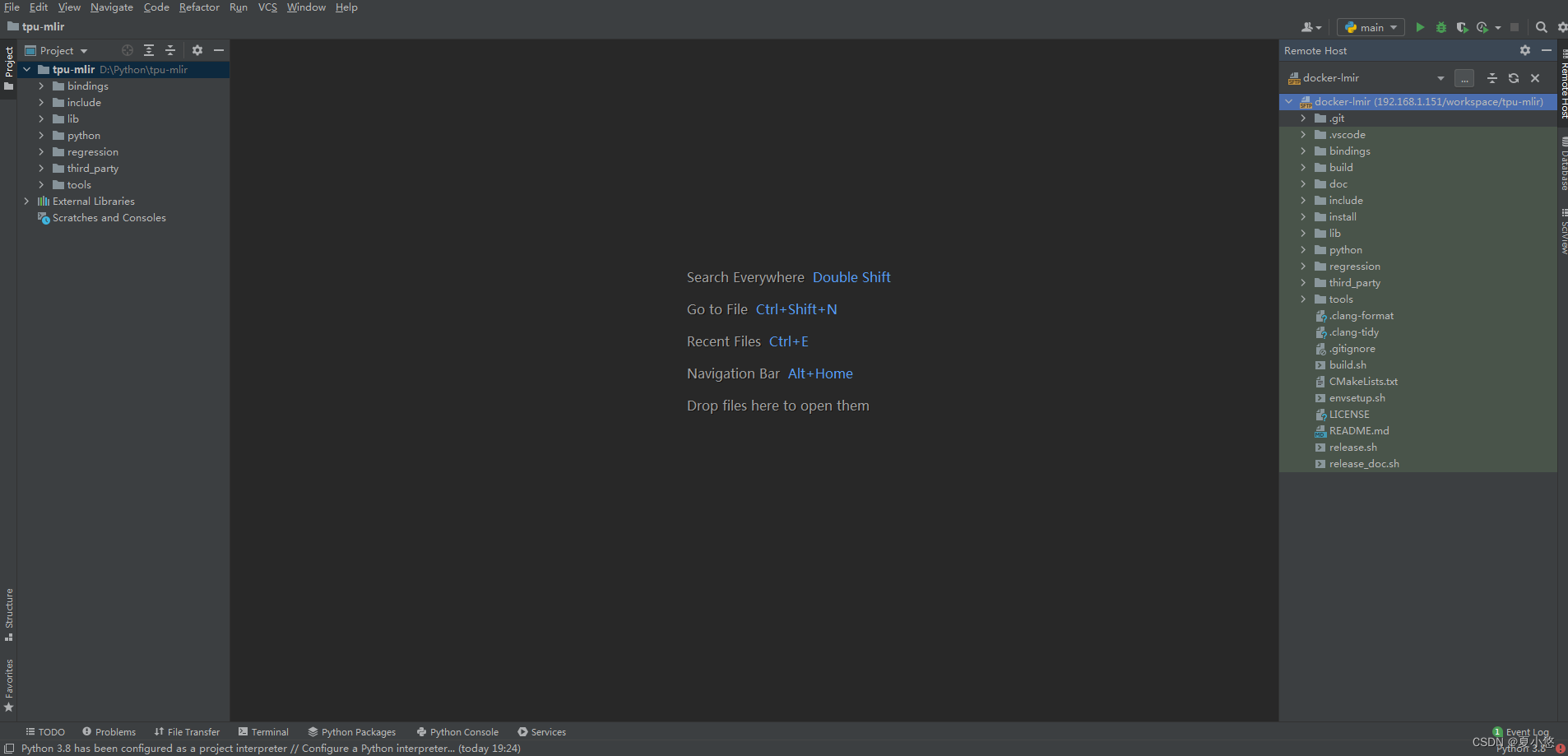Open the Python Console tab
Image resolution: width=1568 pixels, height=756 pixels.
pyautogui.click(x=457, y=732)
